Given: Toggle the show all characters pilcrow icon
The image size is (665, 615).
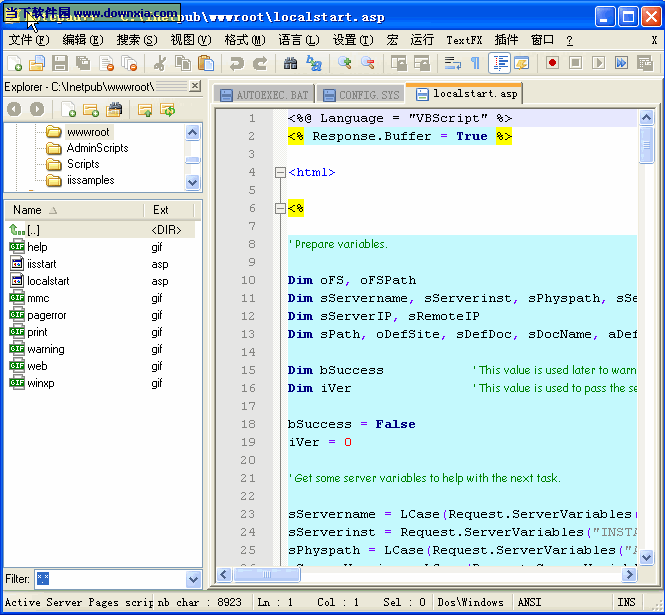Looking at the screenshot, I should tap(475, 63).
